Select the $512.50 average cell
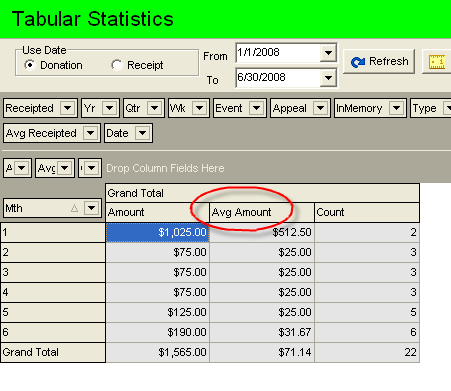451x391 pixels. pyautogui.click(x=262, y=232)
